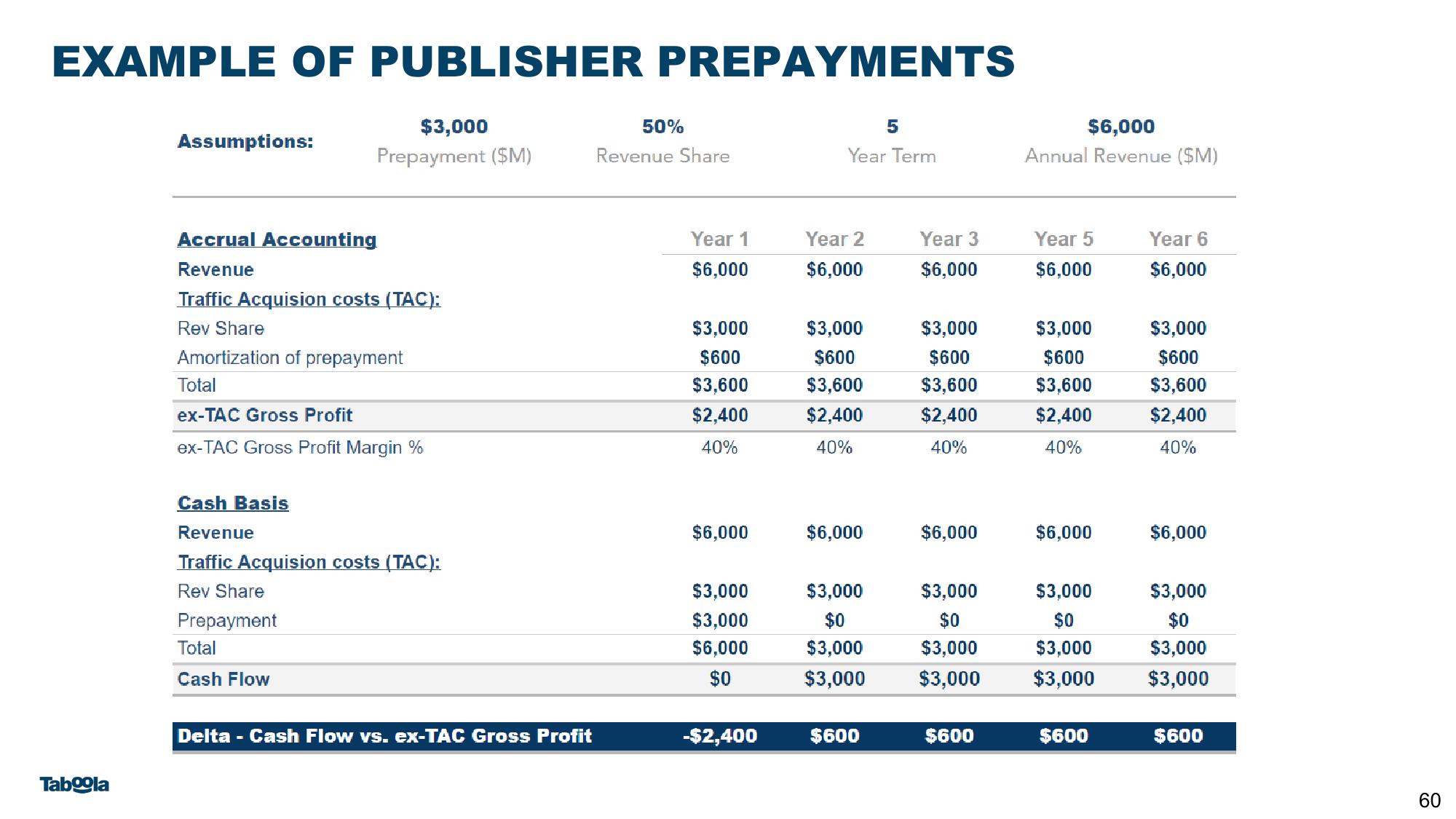Click the 'Amortization of prepayment' row label
1456x819 pixels.
pyautogui.click(x=290, y=357)
